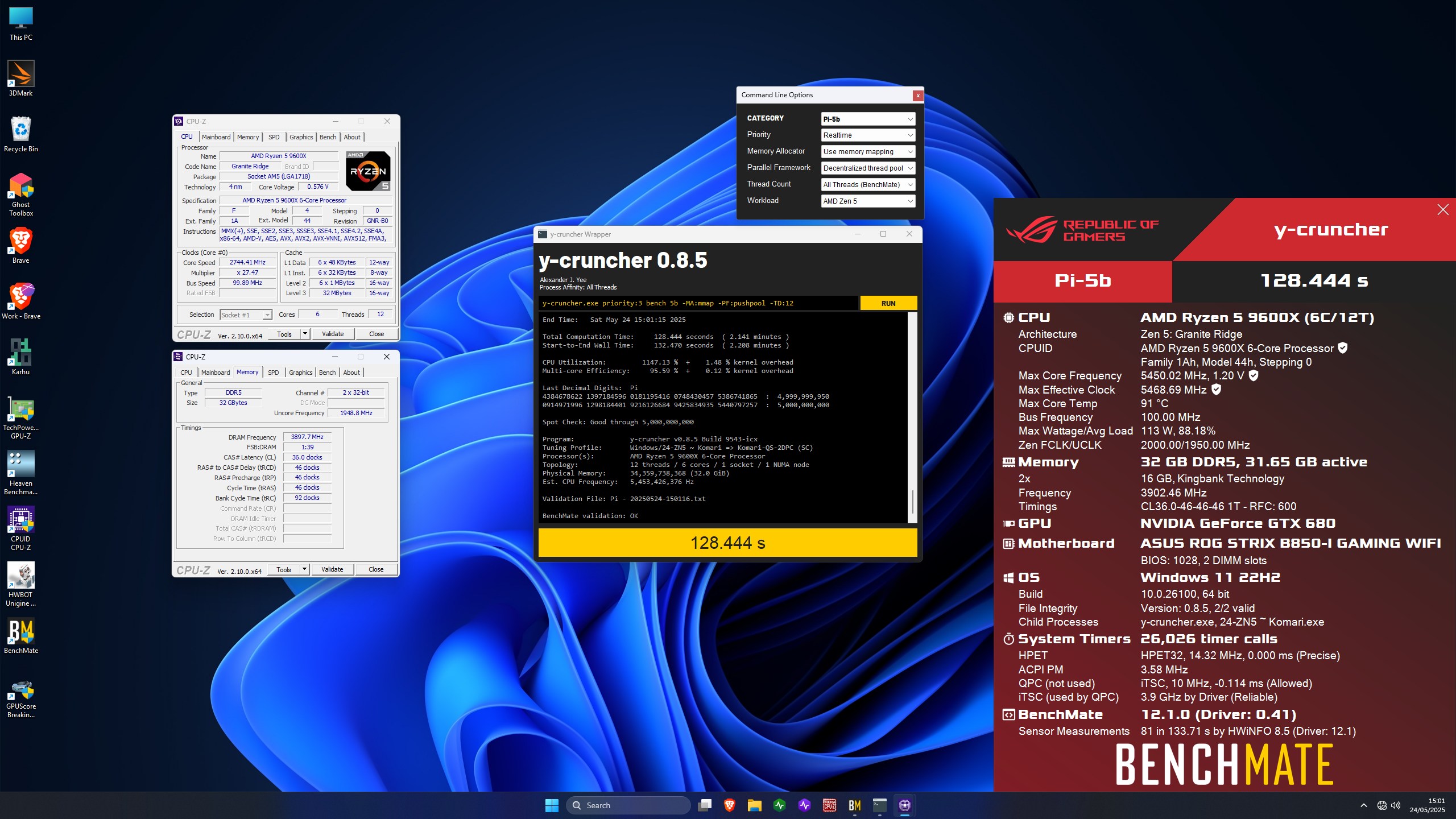Launch Brave browser from the taskbar
Viewport: 1456px width, 819px height.
click(730, 805)
